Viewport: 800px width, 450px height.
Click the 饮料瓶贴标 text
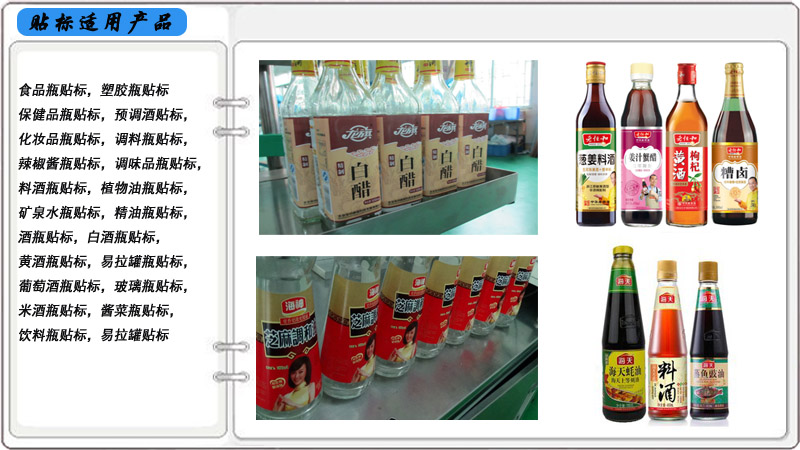point(53,335)
